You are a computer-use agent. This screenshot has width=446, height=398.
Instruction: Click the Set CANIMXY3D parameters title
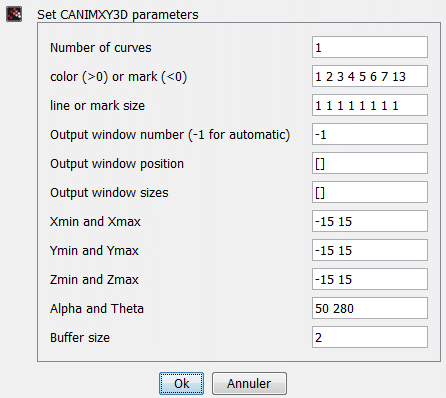[118, 15]
